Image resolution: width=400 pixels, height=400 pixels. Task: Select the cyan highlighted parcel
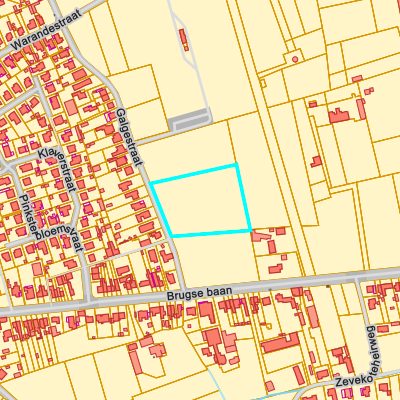click(202, 201)
